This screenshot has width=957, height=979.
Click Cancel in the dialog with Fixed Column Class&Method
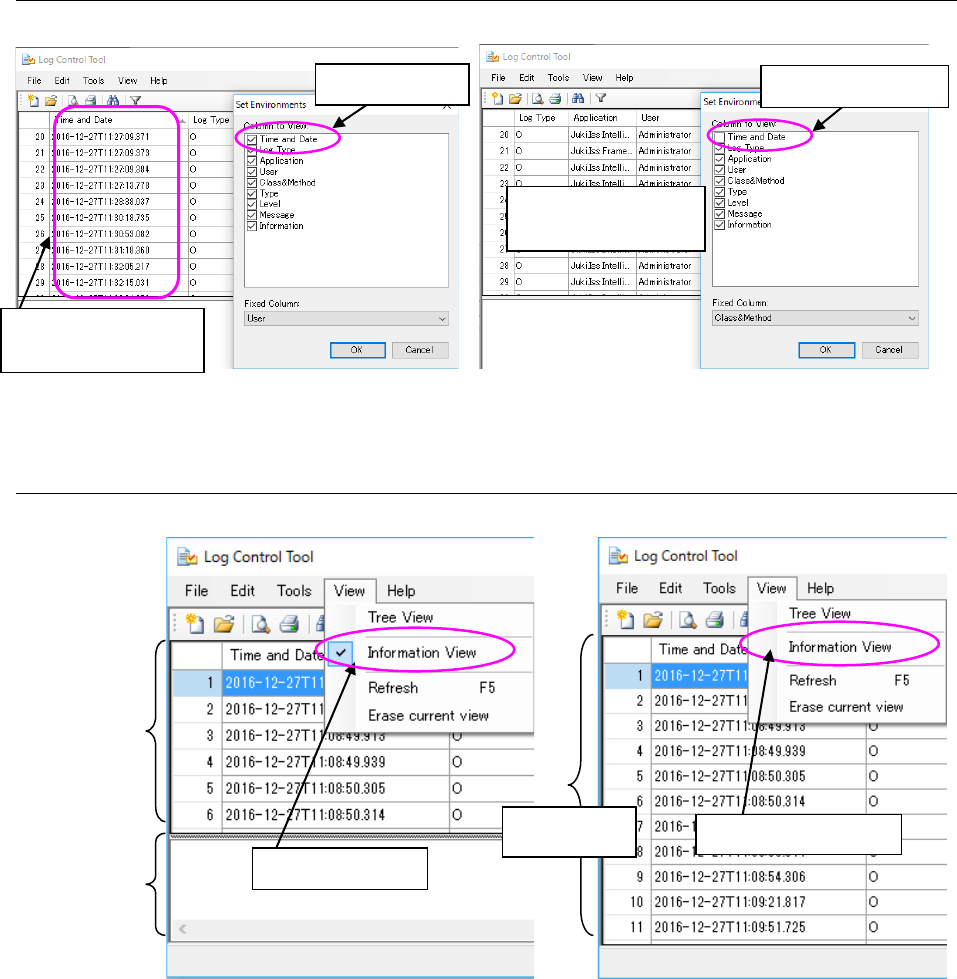click(889, 350)
